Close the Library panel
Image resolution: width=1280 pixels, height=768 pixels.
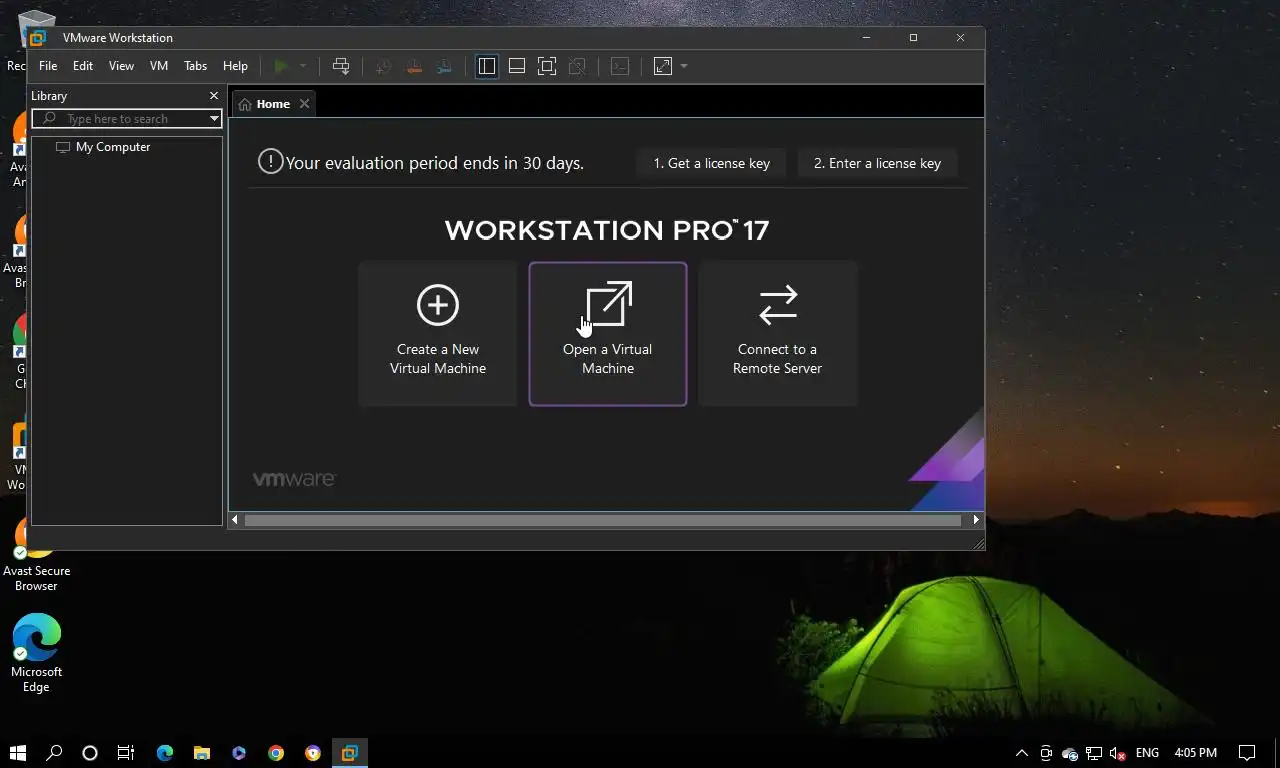coord(213,96)
